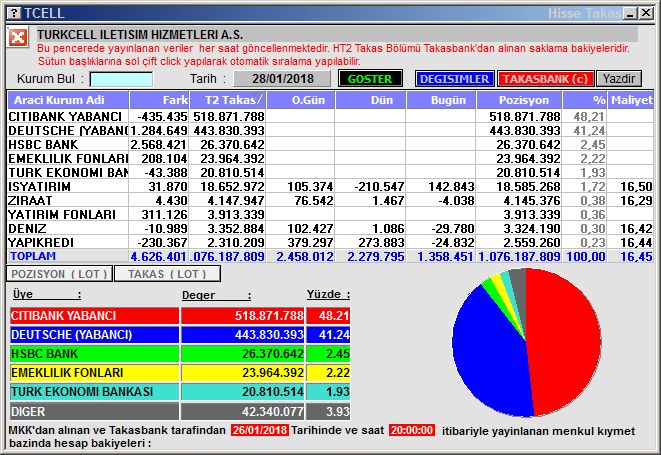
Task: Click cyan TURK EKONOMI BANKASI legend swatch
Action: (94, 392)
